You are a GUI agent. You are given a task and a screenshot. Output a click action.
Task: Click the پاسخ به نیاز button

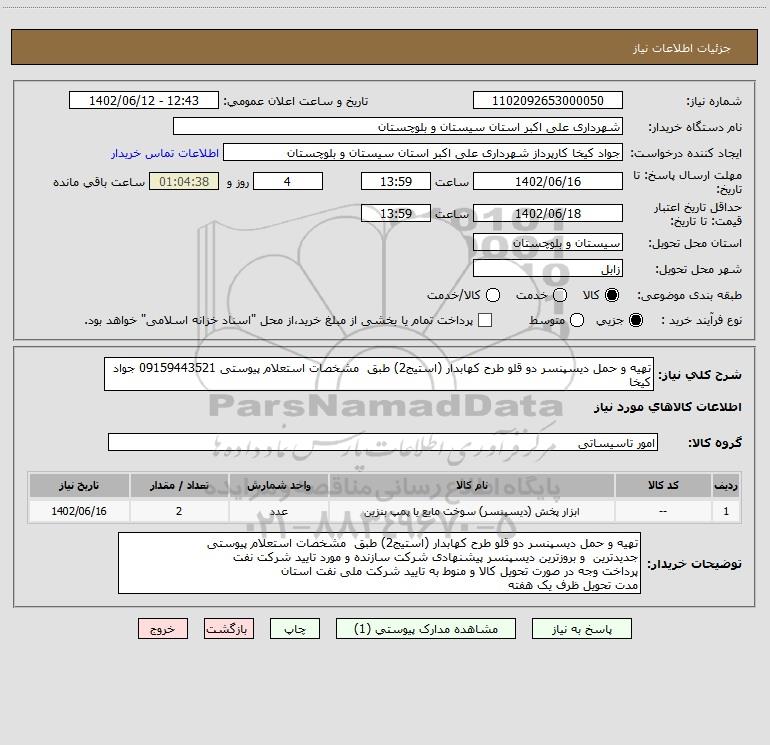click(581, 629)
